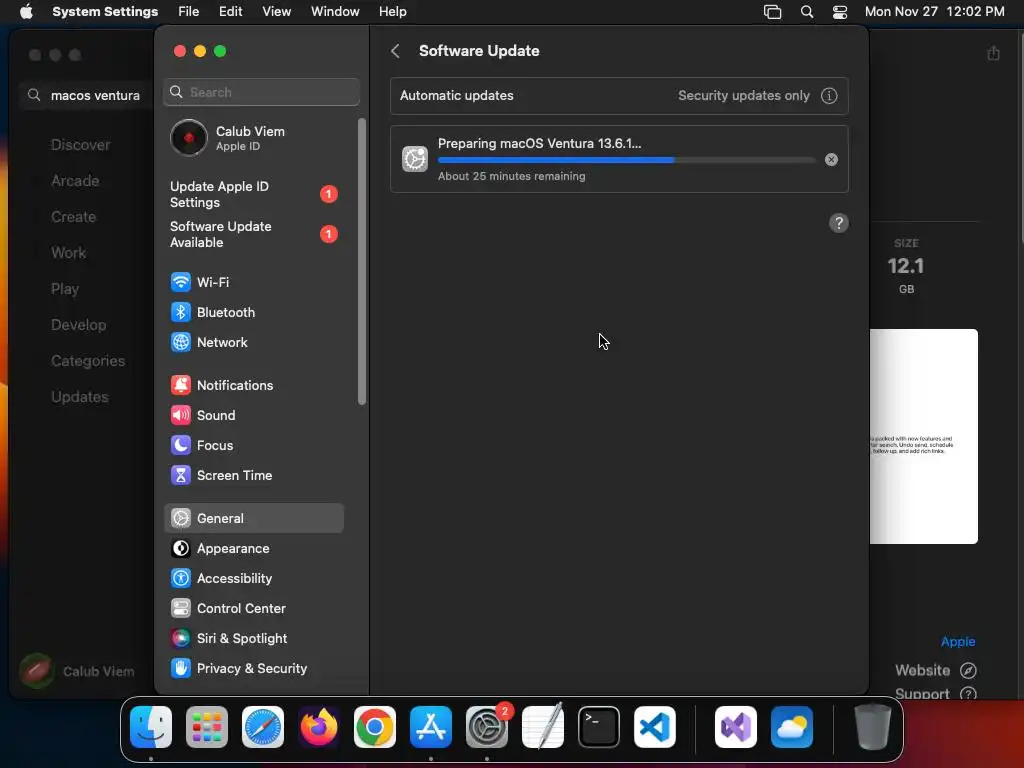Open TextEdit from the Dock
This screenshot has width=1024, height=768.
[x=543, y=727]
